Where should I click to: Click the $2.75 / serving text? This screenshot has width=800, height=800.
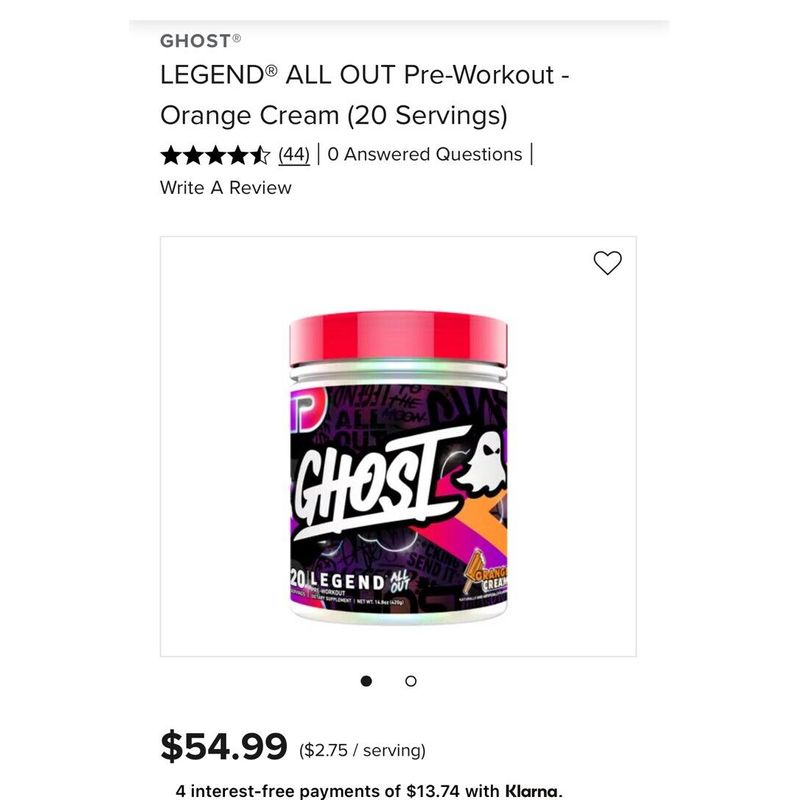click(362, 750)
